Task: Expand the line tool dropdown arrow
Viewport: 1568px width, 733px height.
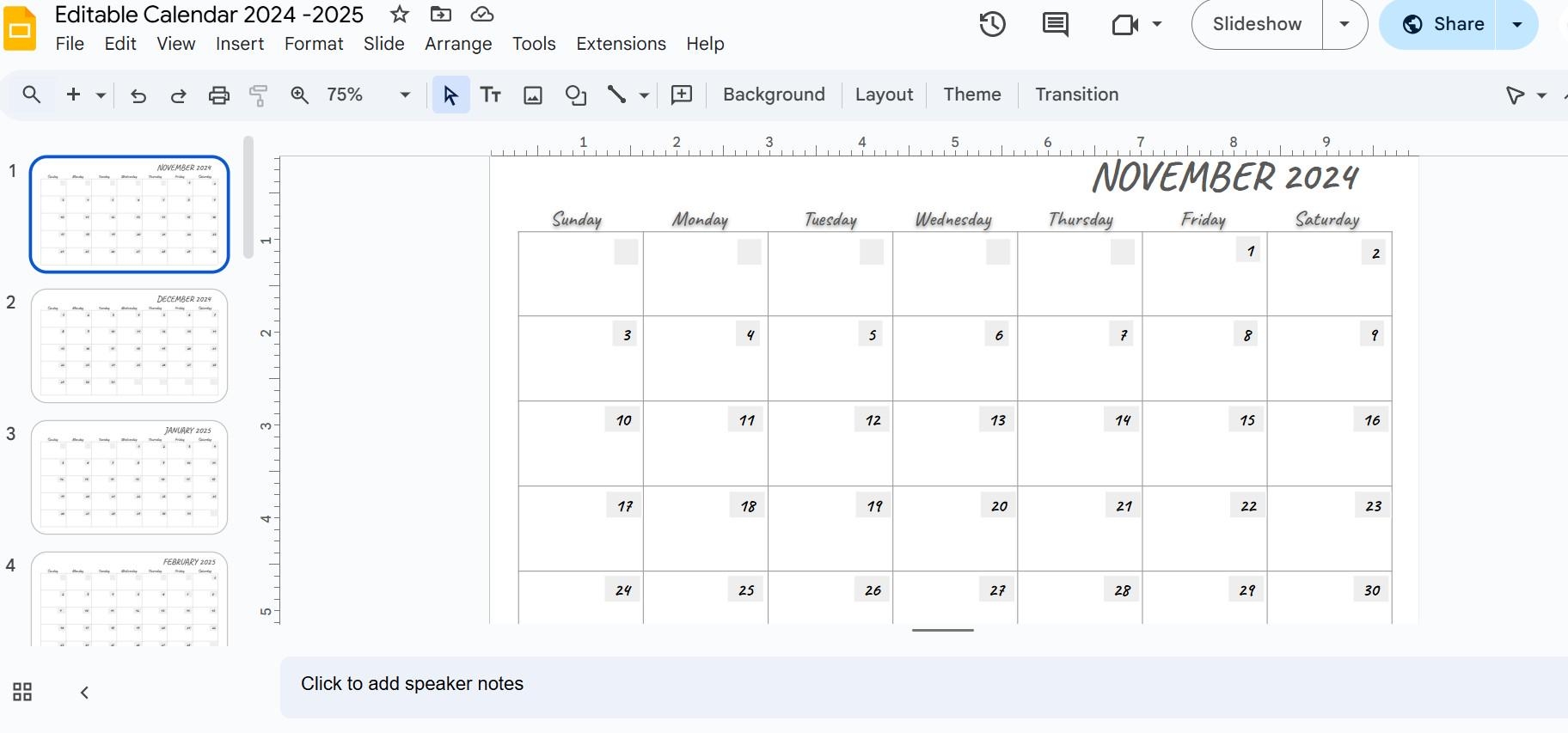Action: (x=644, y=95)
